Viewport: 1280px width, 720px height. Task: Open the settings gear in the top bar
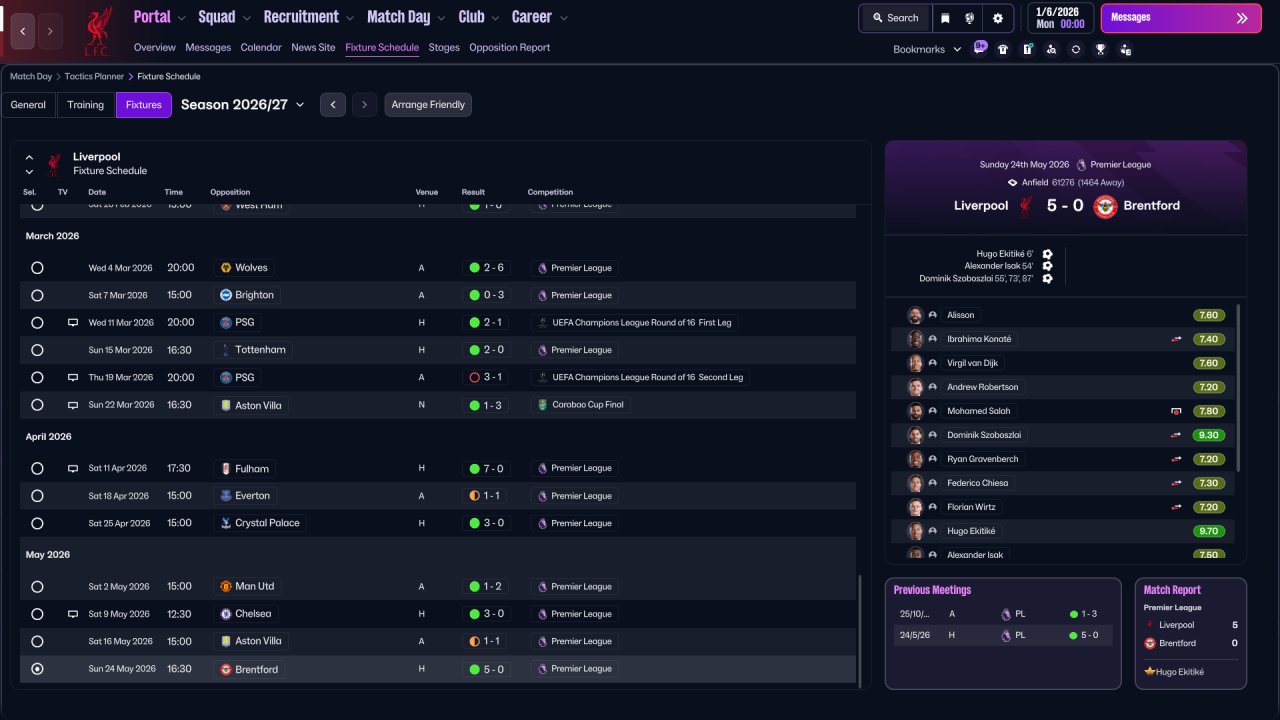(x=998, y=18)
